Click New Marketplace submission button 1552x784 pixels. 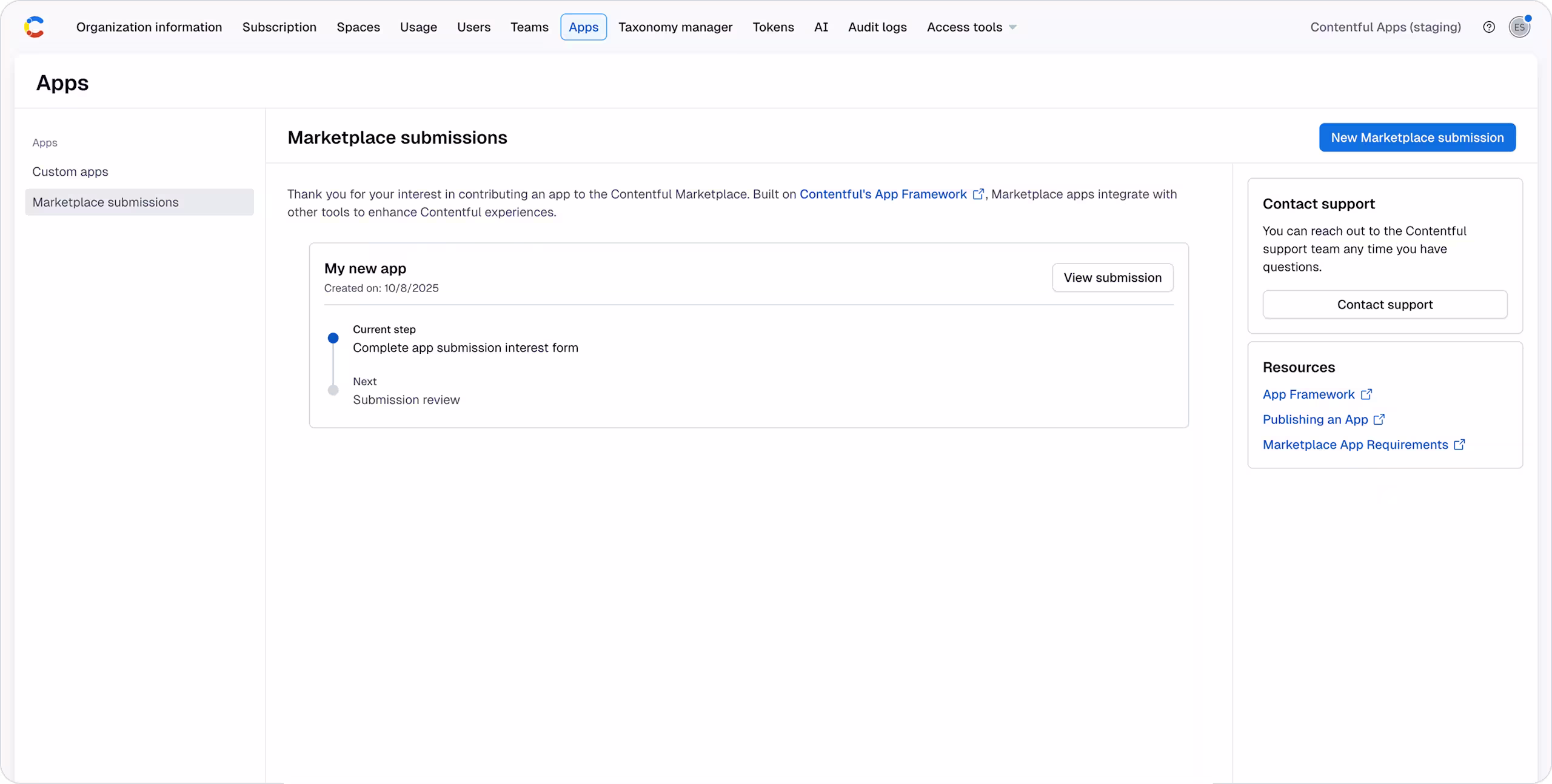[1417, 138]
